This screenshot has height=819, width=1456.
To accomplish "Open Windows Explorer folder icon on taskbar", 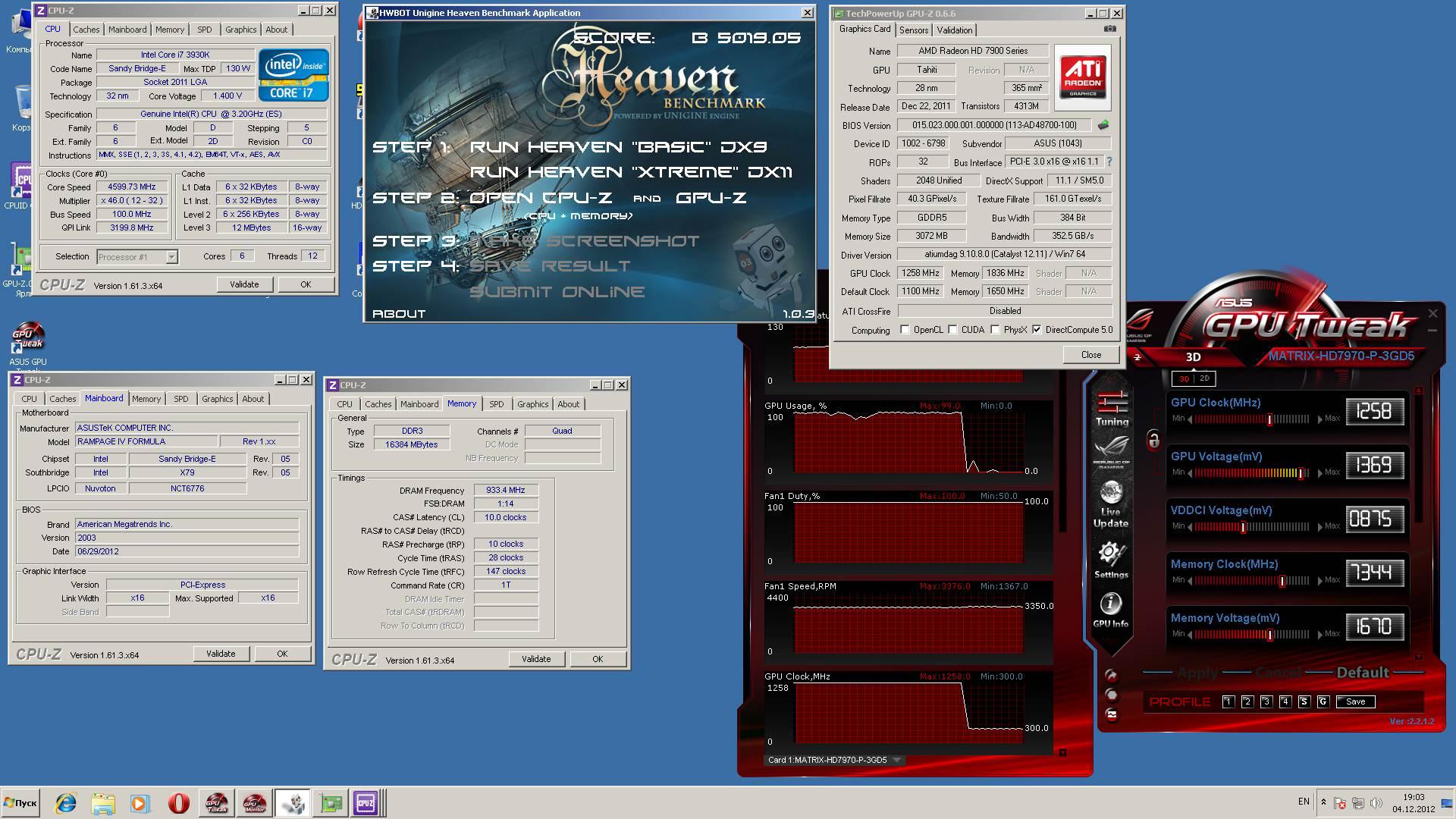I will (103, 803).
